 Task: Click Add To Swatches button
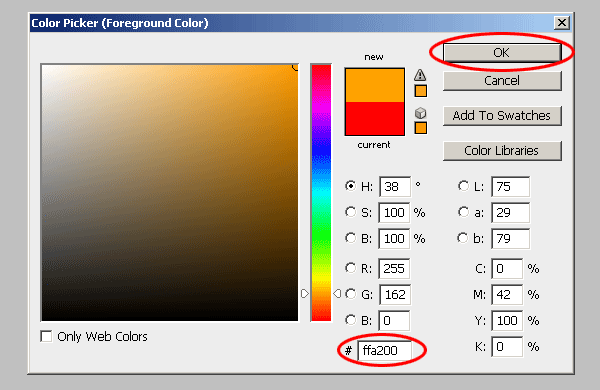click(502, 116)
